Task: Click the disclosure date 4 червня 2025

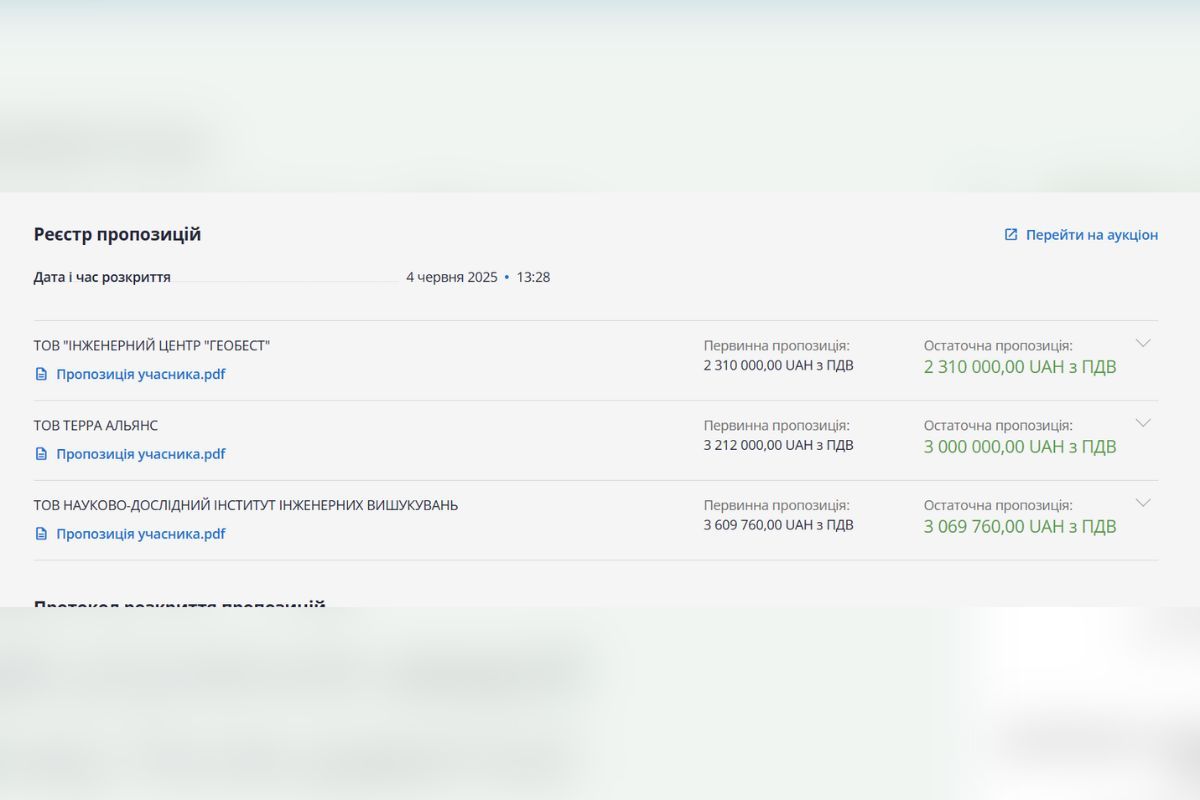Action: pos(451,277)
